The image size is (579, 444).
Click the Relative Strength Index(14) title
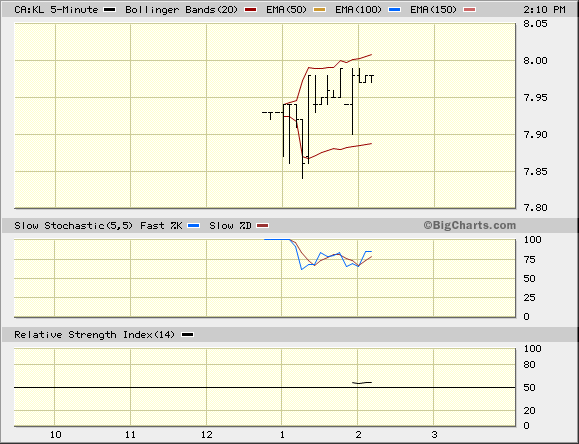94,335
